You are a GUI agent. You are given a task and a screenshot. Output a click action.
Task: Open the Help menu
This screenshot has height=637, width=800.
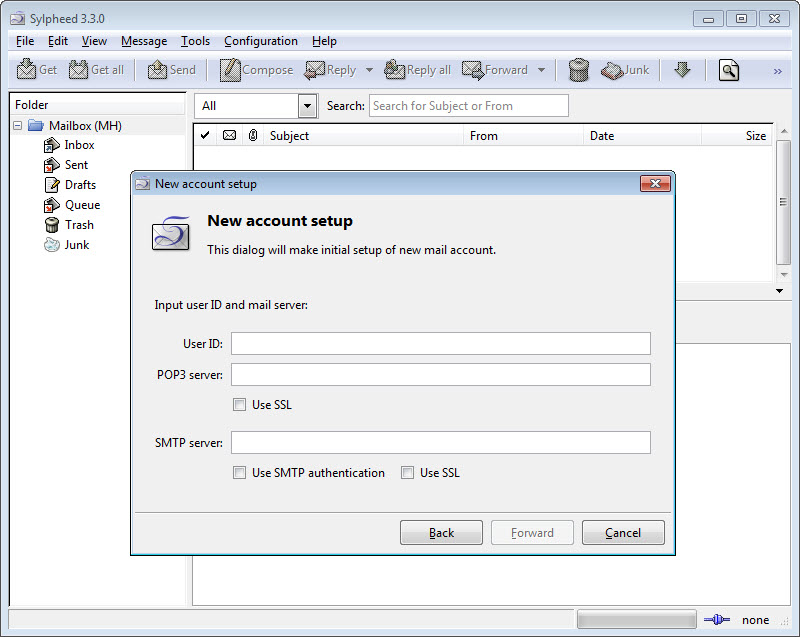coord(324,41)
